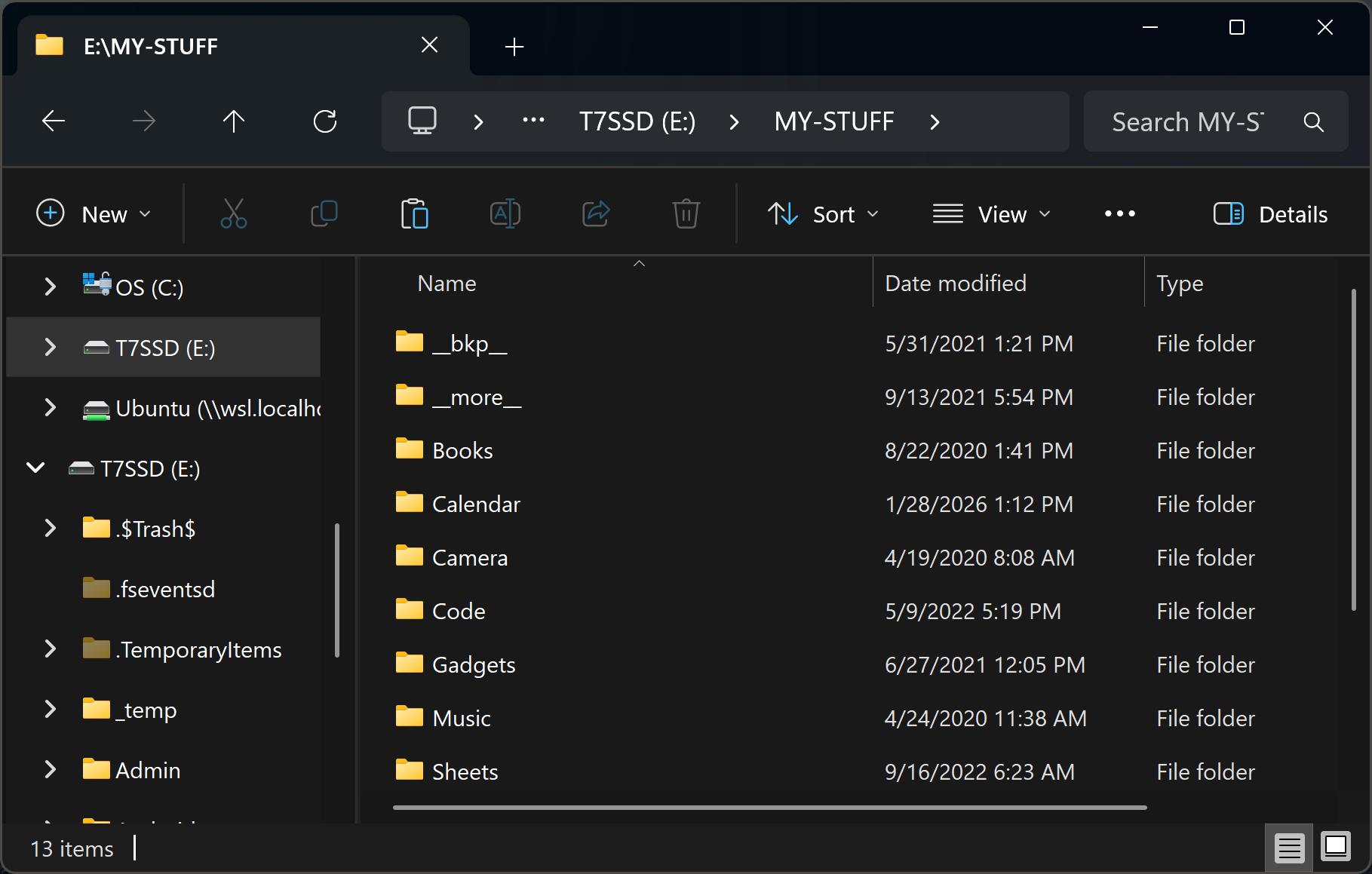Open the Sort dropdown
Screen dimensions: 1372x874
(823, 214)
